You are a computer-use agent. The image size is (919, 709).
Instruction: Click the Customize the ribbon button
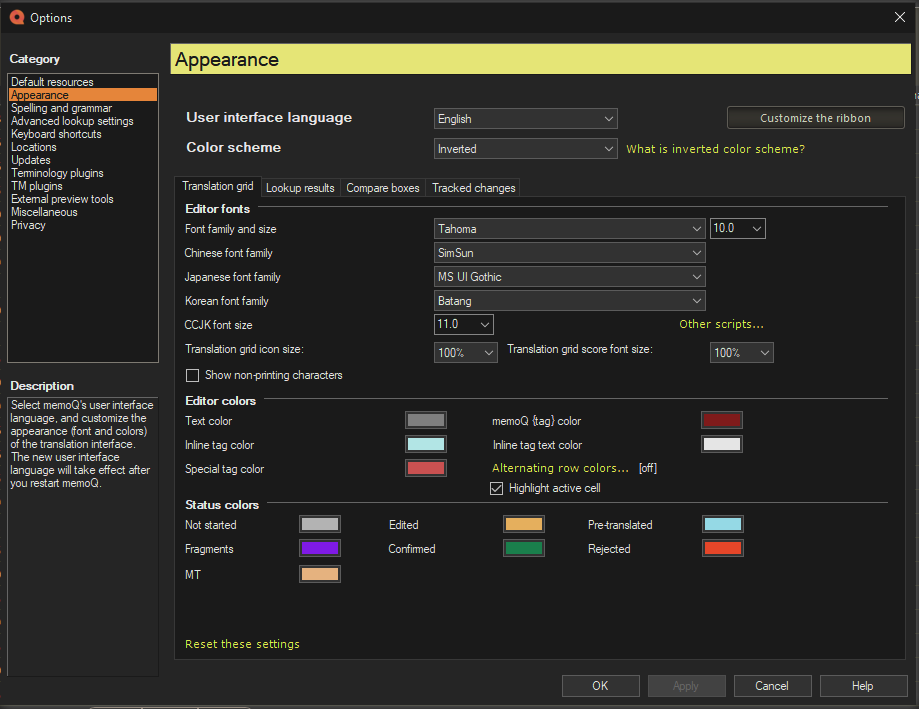click(x=815, y=117)
